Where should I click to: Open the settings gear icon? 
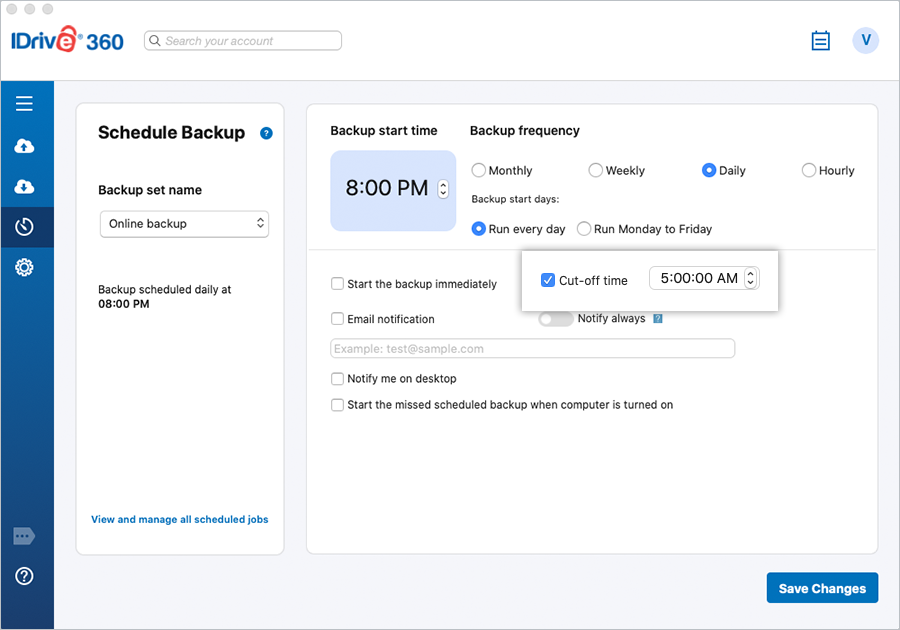click(x=24, y=267)
